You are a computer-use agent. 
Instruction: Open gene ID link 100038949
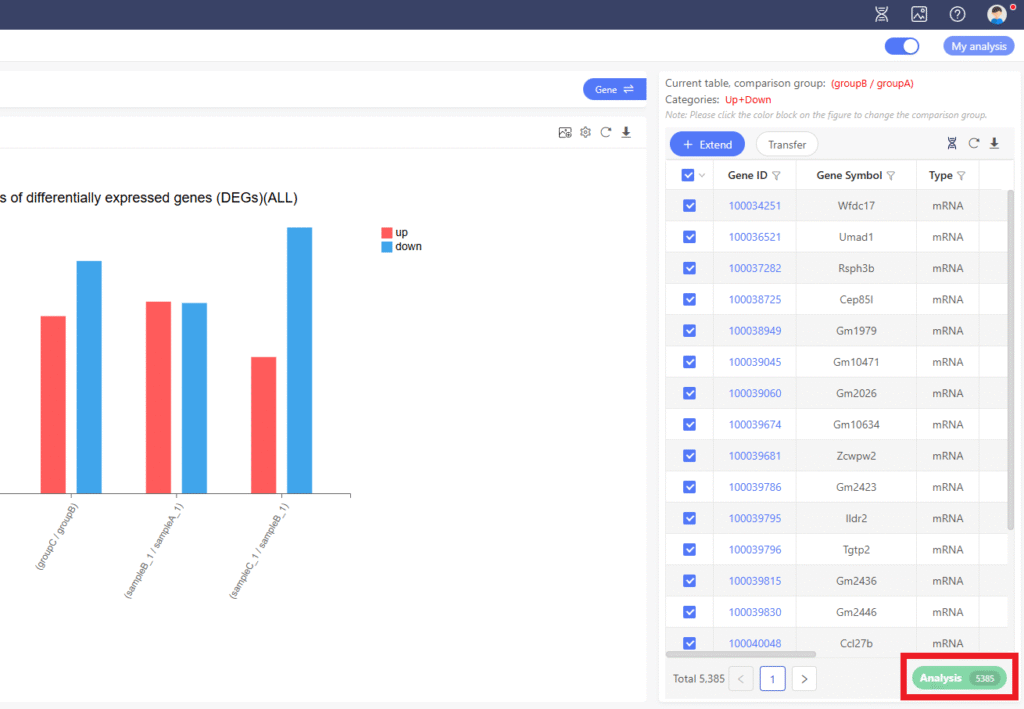(x=754, y=330)
